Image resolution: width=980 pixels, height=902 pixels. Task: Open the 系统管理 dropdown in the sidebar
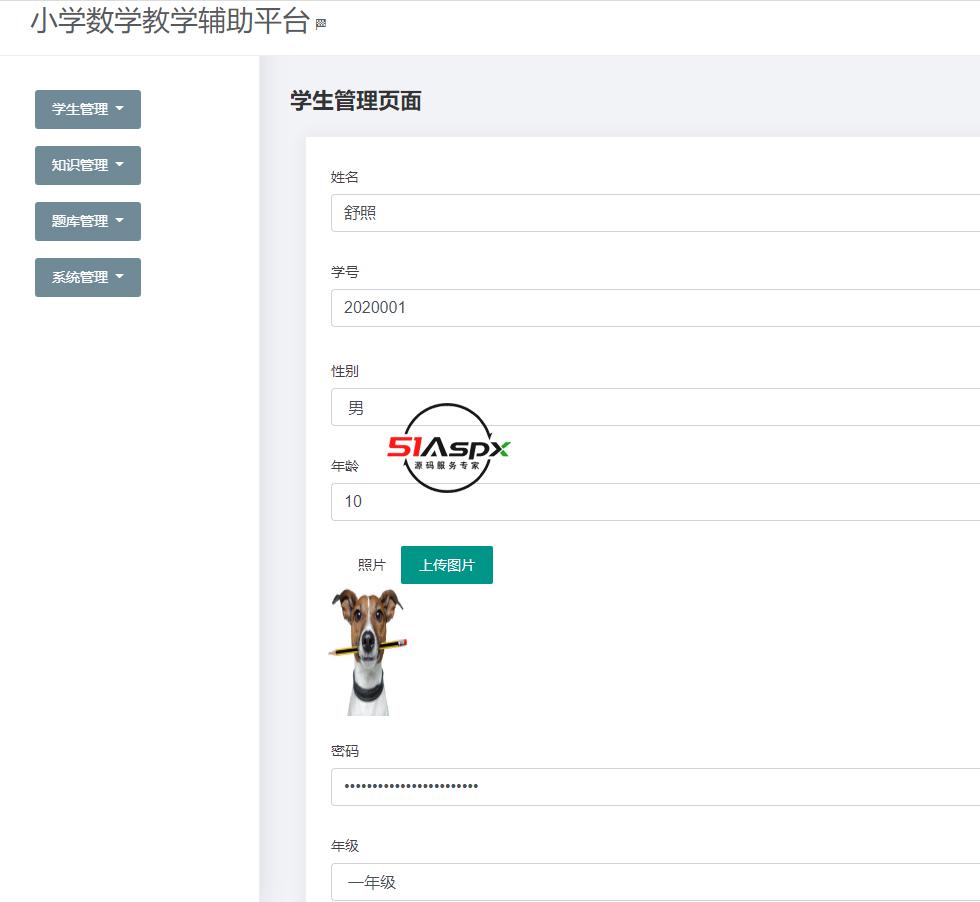(x=88, y=277)
